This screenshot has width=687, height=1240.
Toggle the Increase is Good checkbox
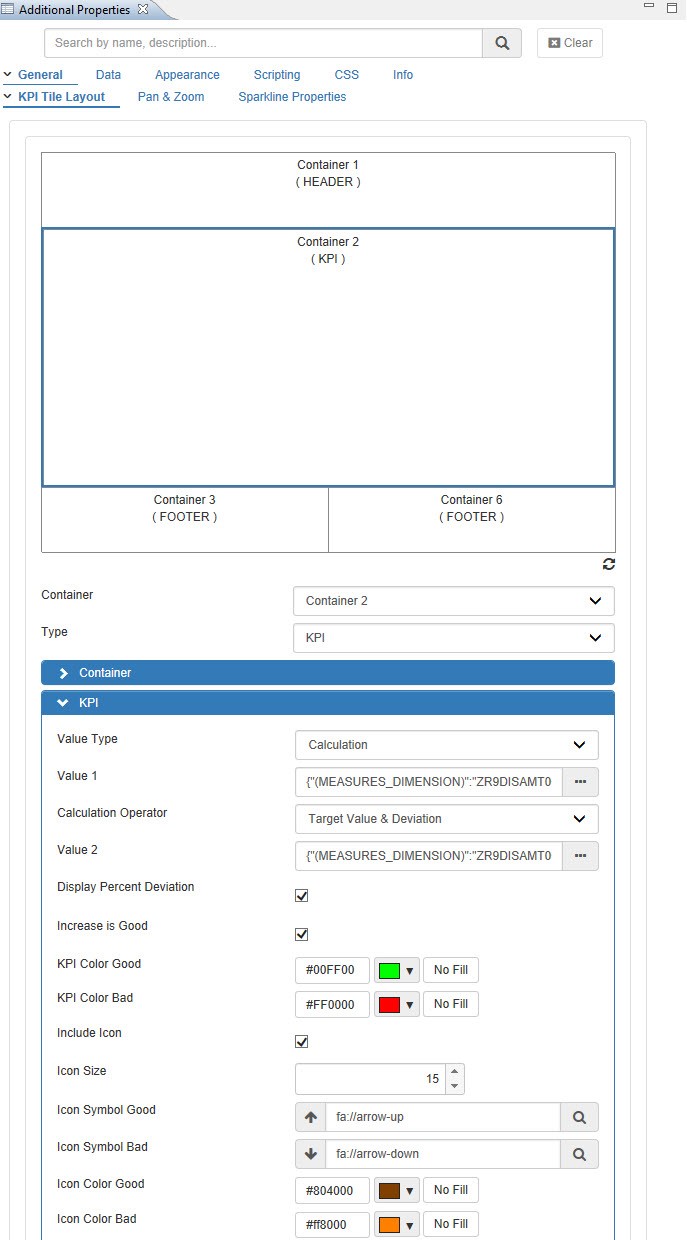[302, 935]
